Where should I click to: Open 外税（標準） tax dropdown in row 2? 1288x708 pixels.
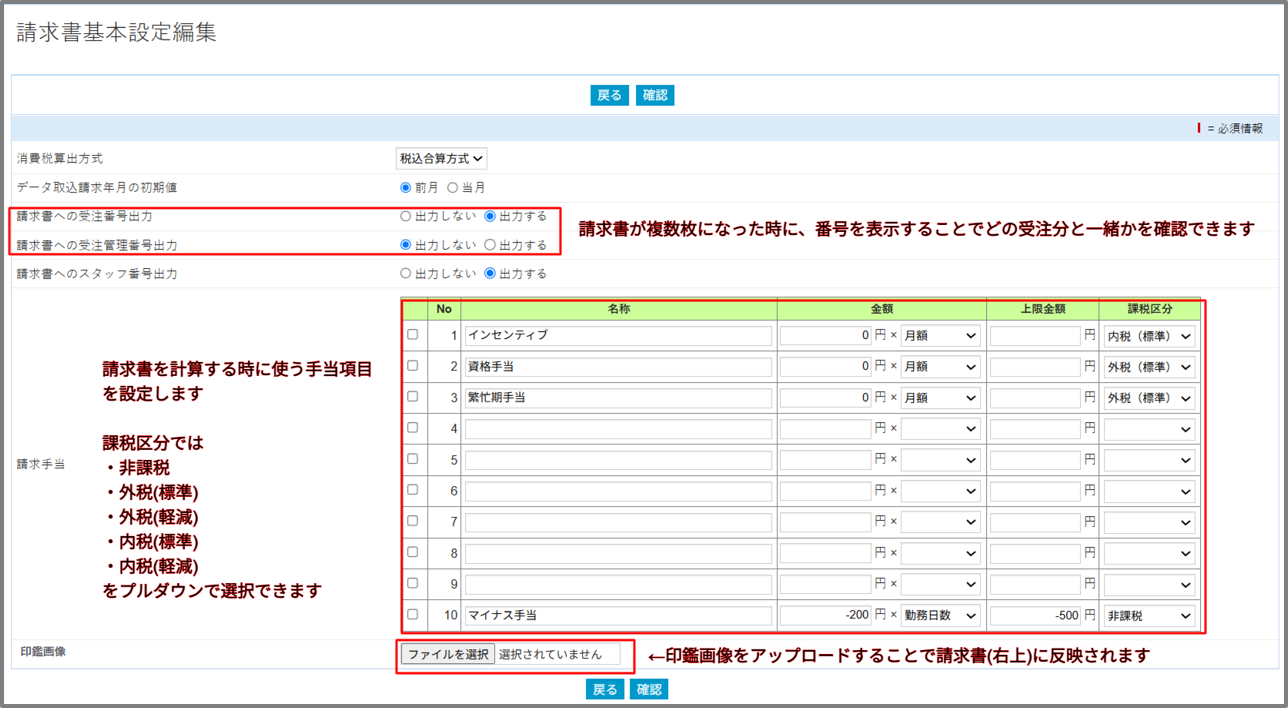pyautogui.click(x=1149, y=367)
